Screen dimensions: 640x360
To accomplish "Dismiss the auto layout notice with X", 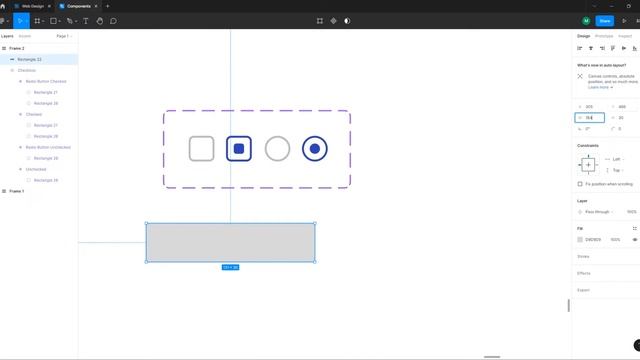I will 580,76.
